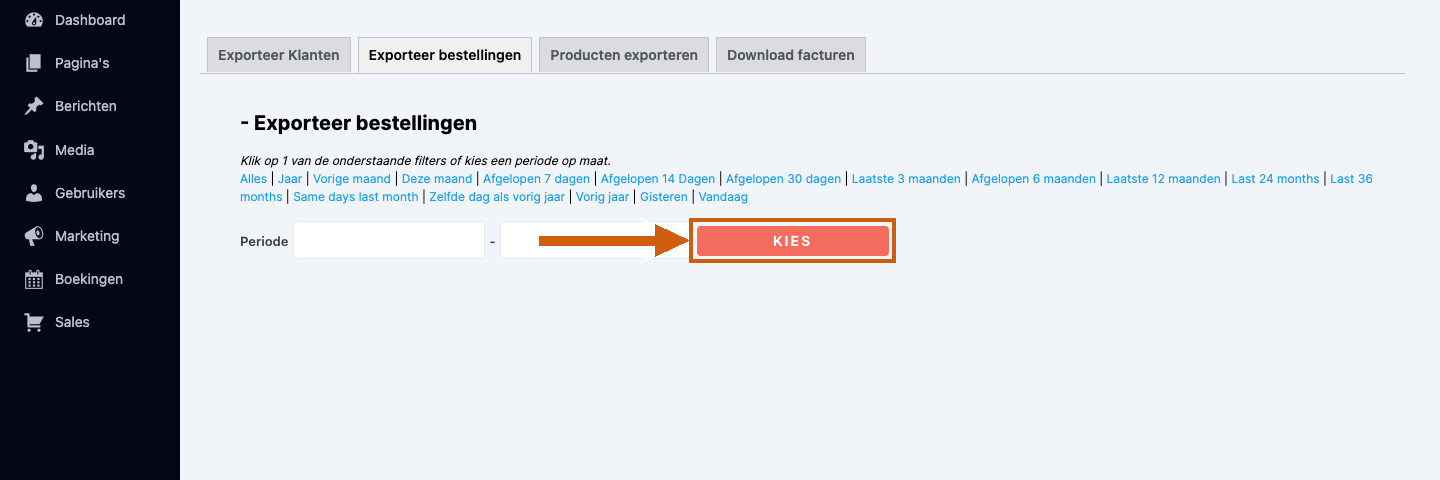The width and height of the screenshot is (1440, 480).
Task: Select the Berichten pin icon
Action: coord(34,106)
